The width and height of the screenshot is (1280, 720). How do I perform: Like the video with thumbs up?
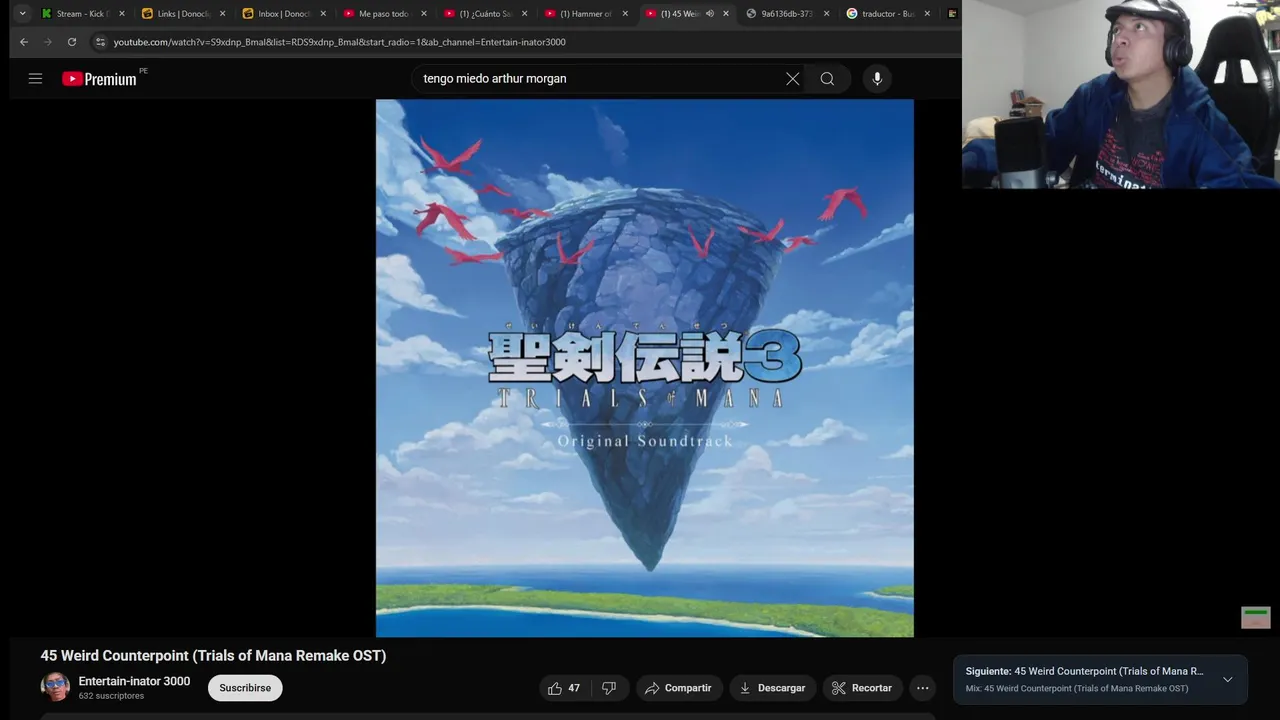(564, 688)
